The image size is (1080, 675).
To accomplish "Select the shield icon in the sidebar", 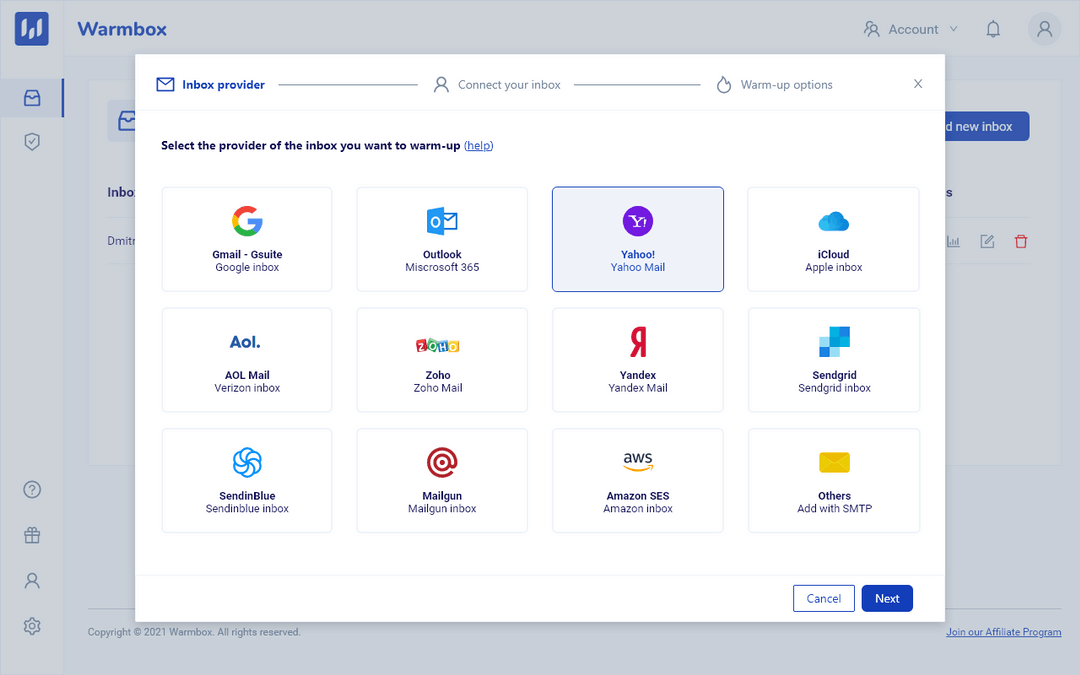I will 31,141.
